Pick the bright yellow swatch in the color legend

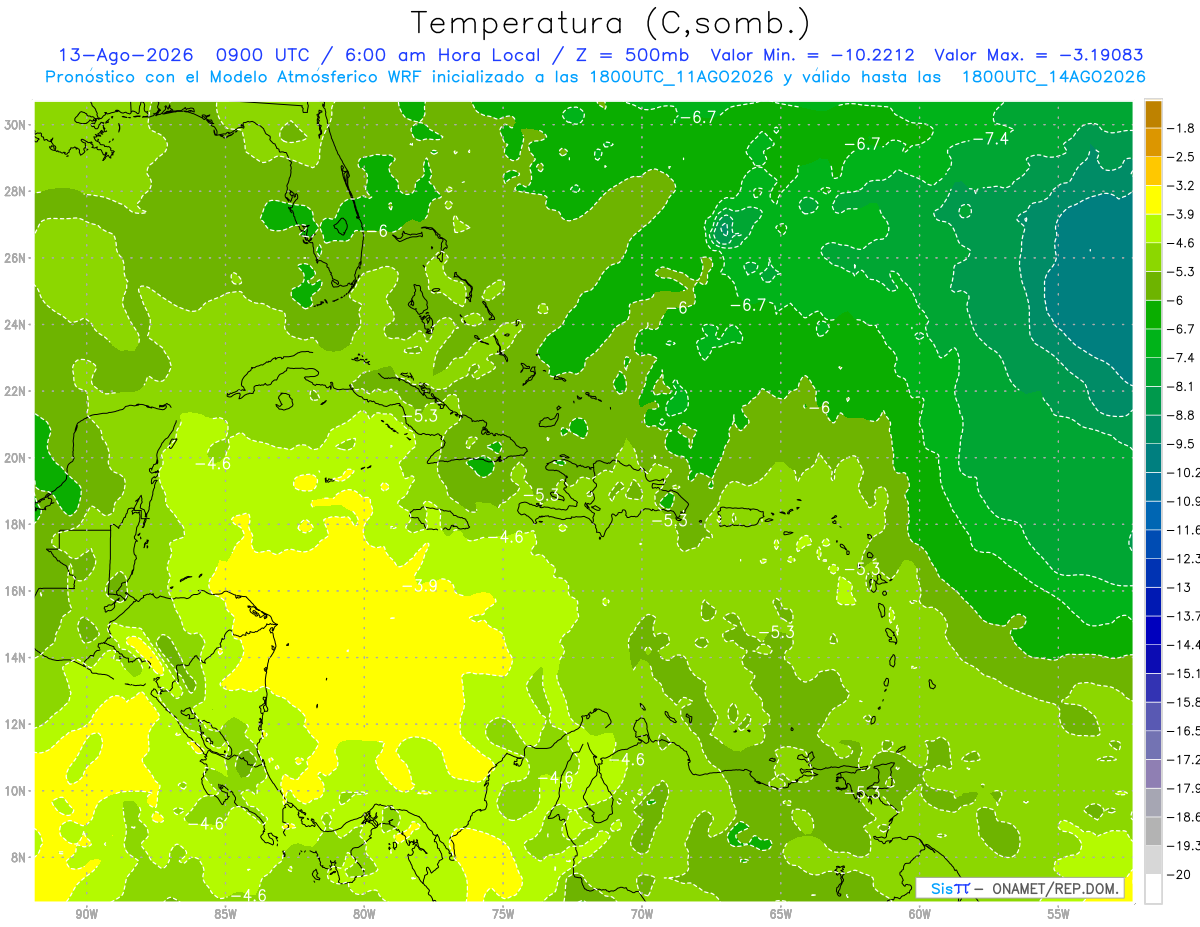[1153, 200]
